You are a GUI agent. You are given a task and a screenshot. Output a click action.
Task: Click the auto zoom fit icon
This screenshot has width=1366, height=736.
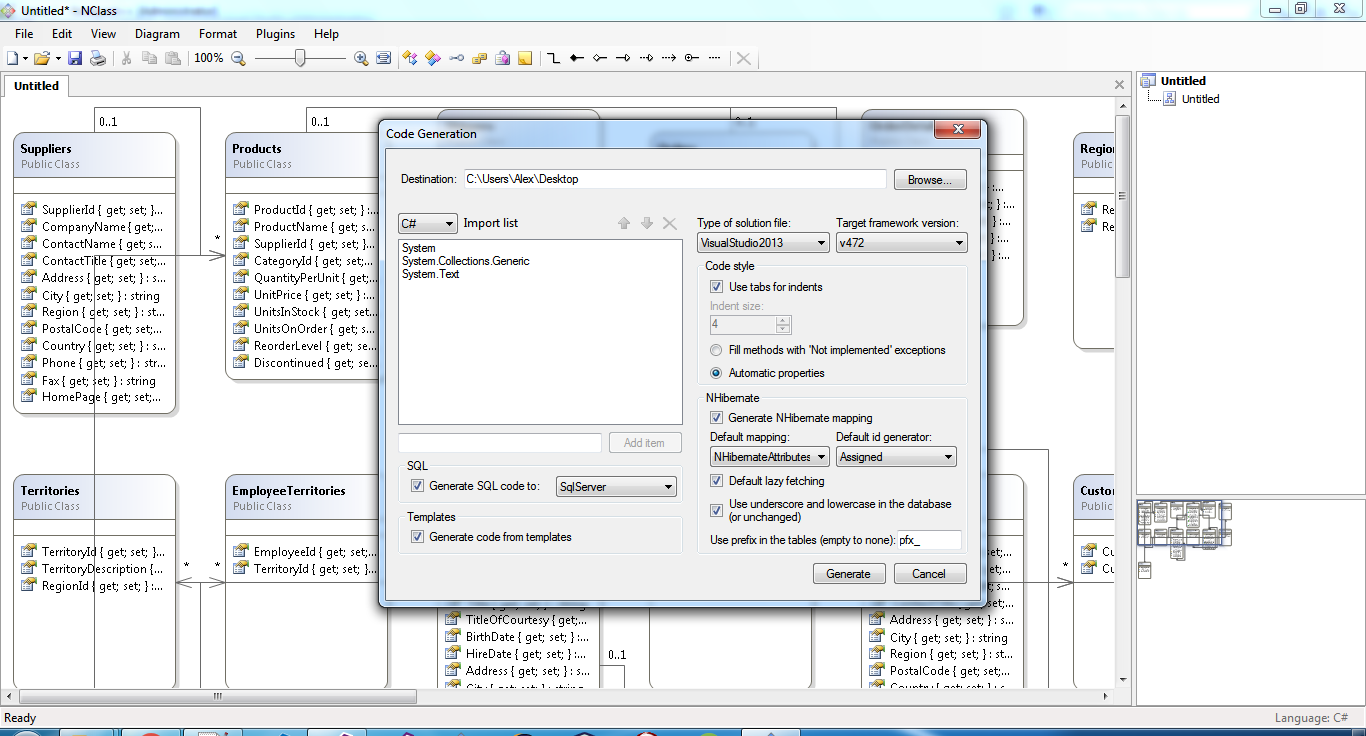pyautogui.click(x=383, y=58)
